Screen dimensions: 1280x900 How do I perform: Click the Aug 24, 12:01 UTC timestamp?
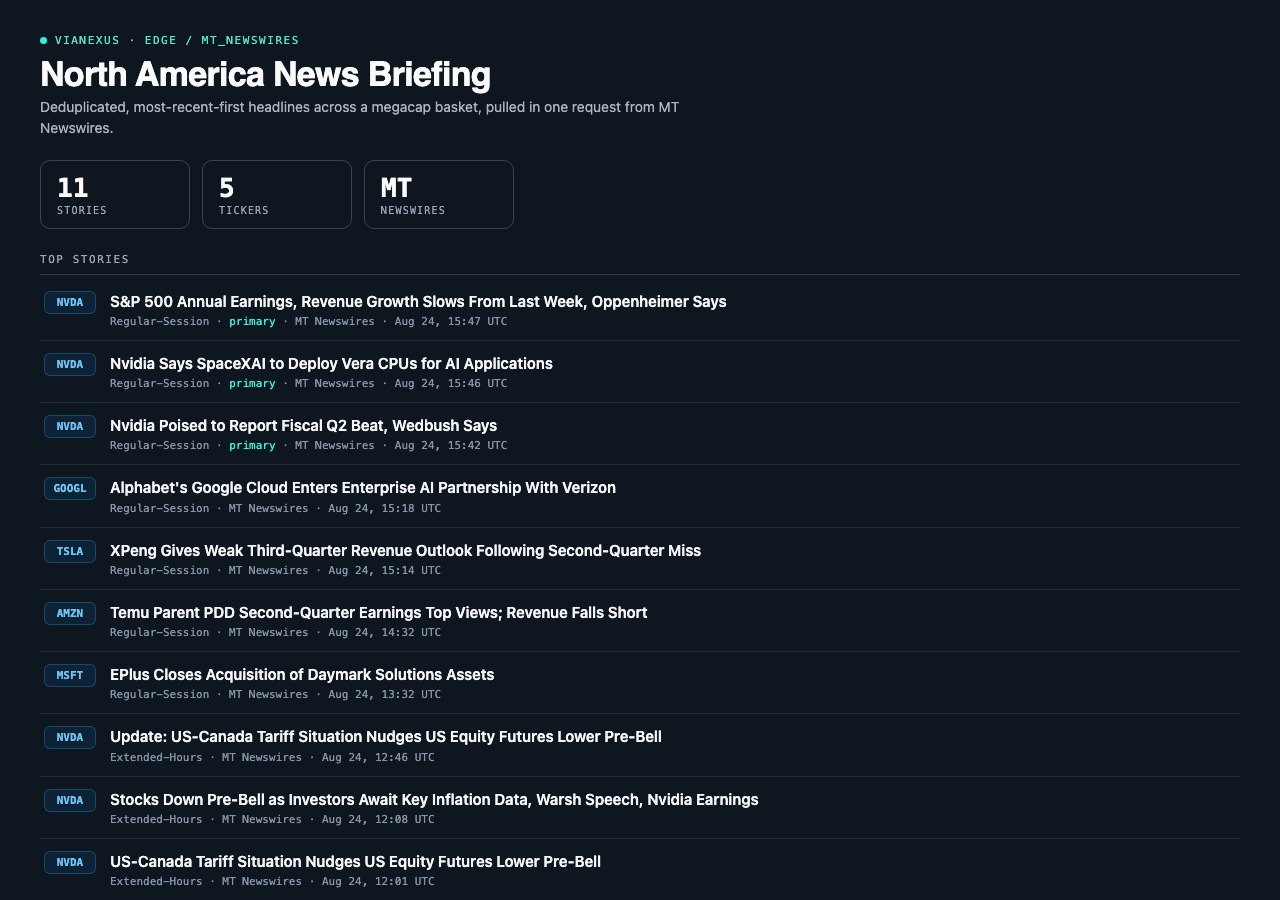click(378, 882)
